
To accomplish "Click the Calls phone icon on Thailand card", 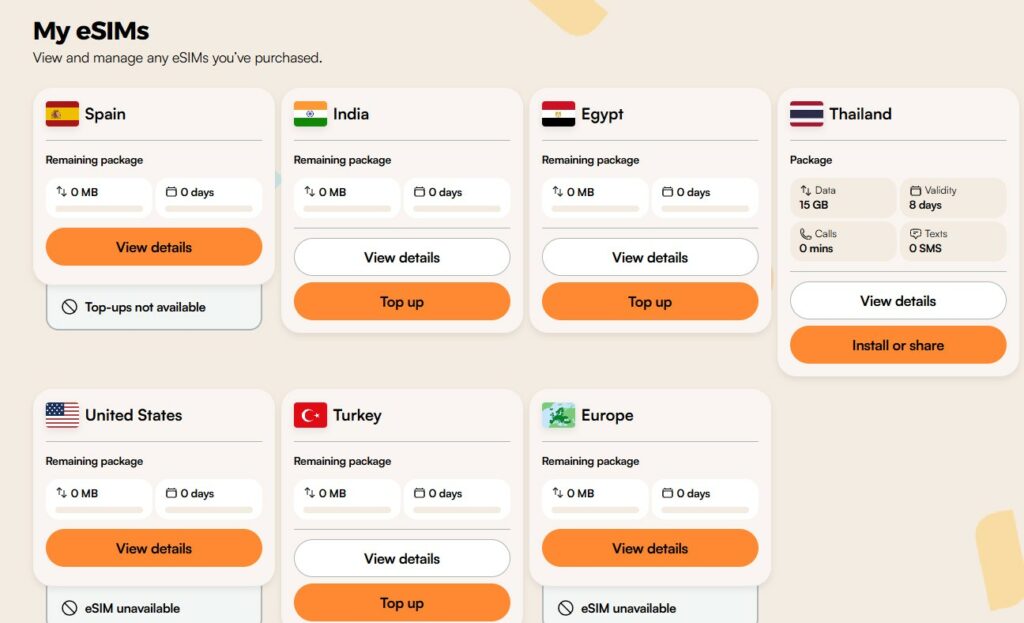I will click(x=804, y=233).
